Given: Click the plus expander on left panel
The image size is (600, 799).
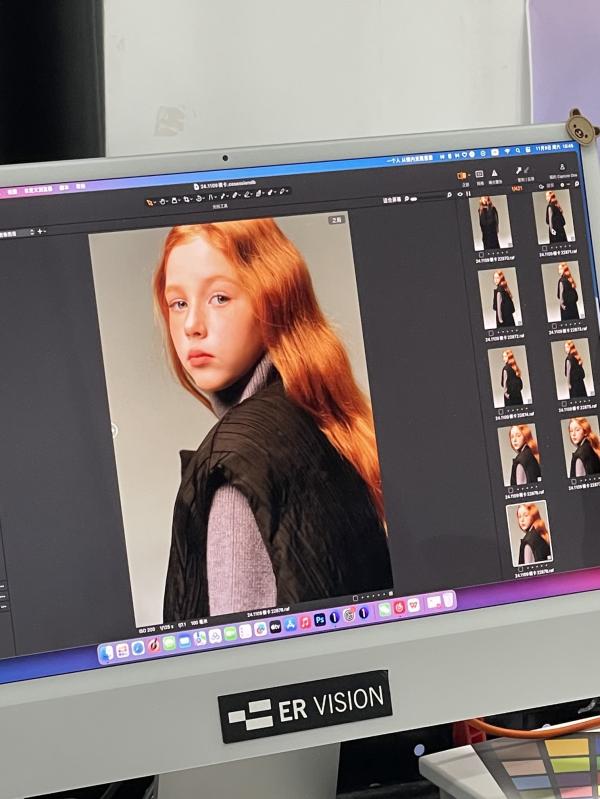Looking at the screenshot, I should point(41,232).
